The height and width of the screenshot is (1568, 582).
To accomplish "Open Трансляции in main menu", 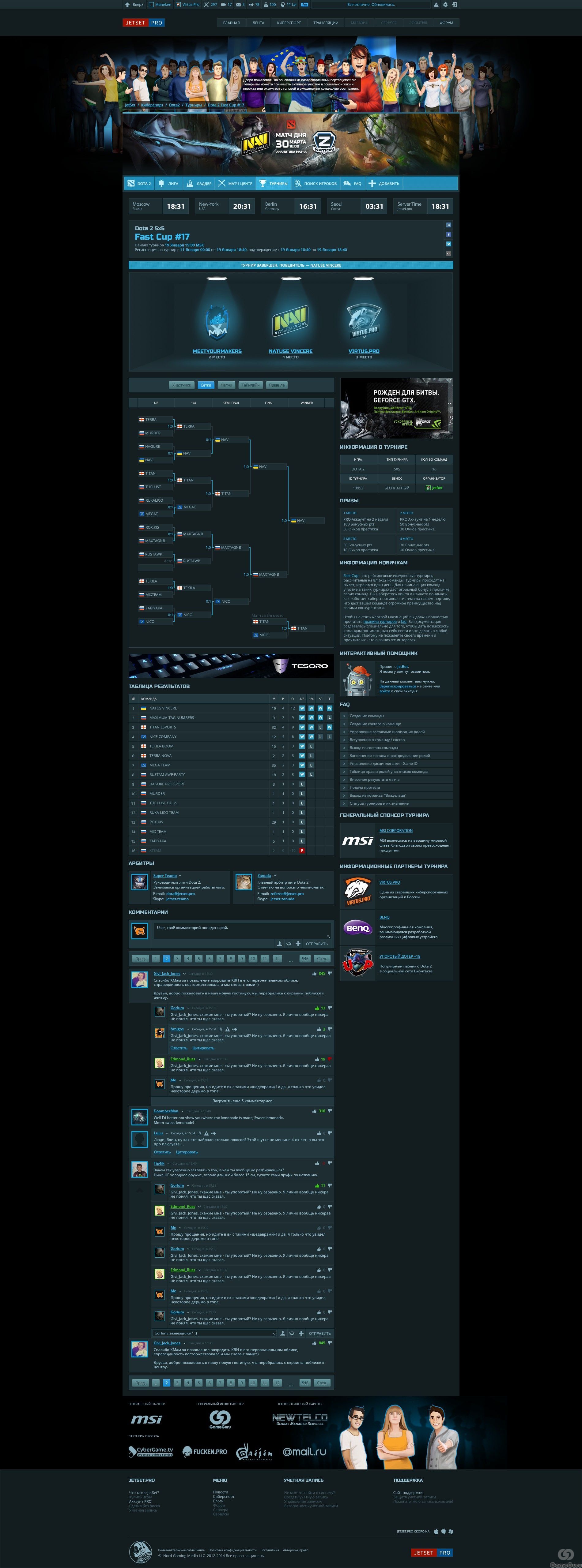I will pos(325,23).
